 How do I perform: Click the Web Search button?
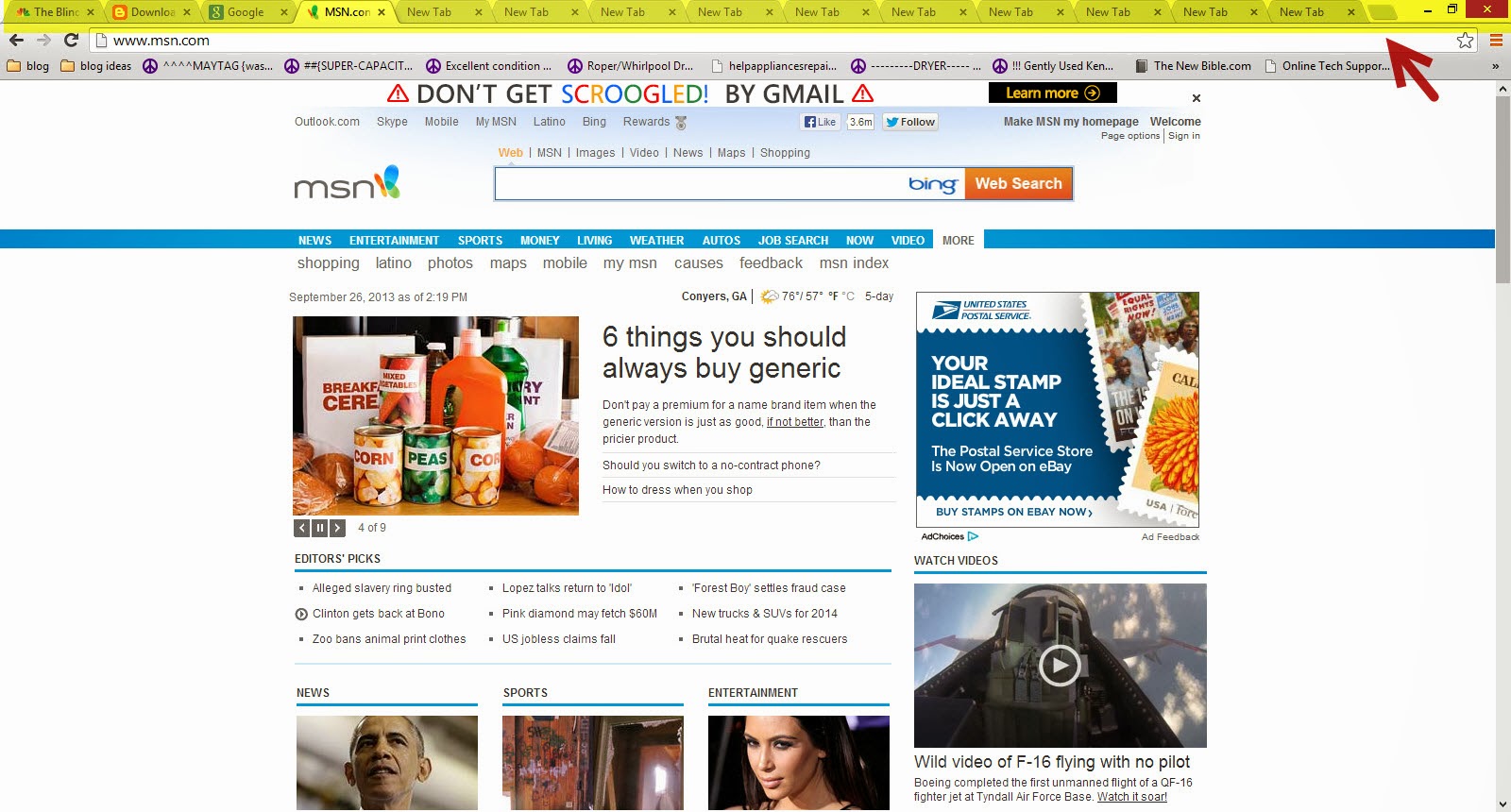pyautogui.click(x=1018, y=183)
